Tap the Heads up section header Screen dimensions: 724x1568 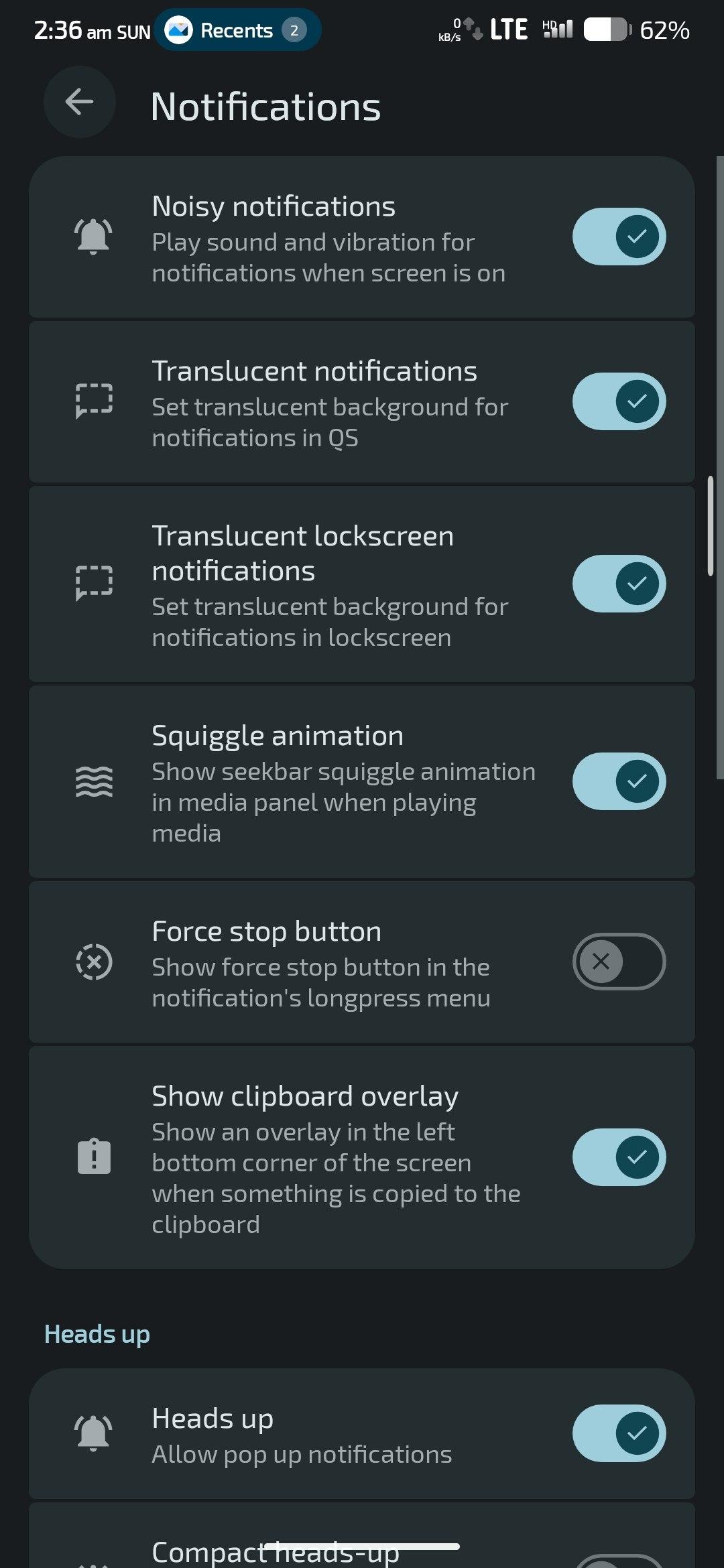[x=97, y=1334]
